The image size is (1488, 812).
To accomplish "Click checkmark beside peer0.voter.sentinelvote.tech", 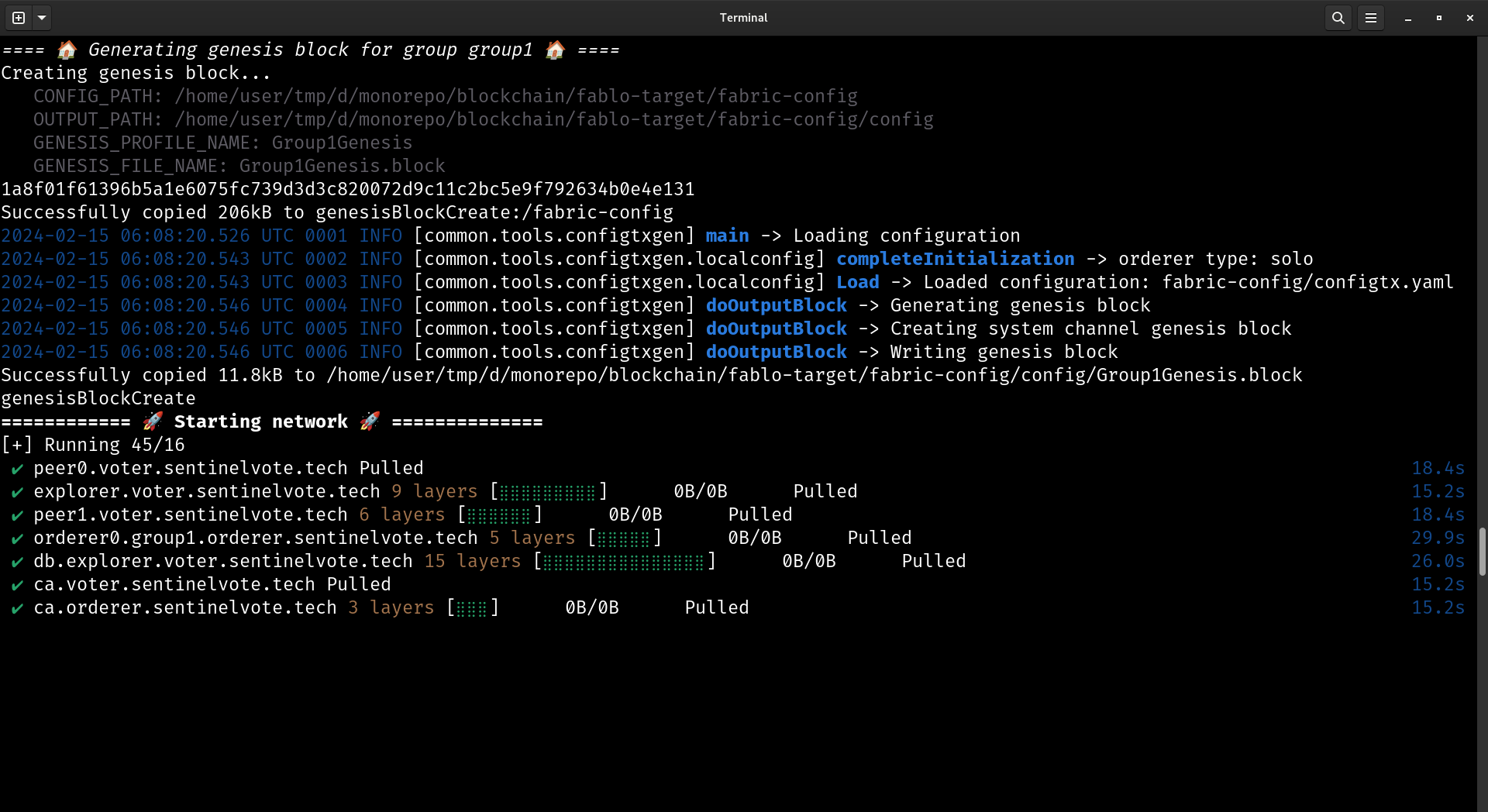I will point(17,469).
